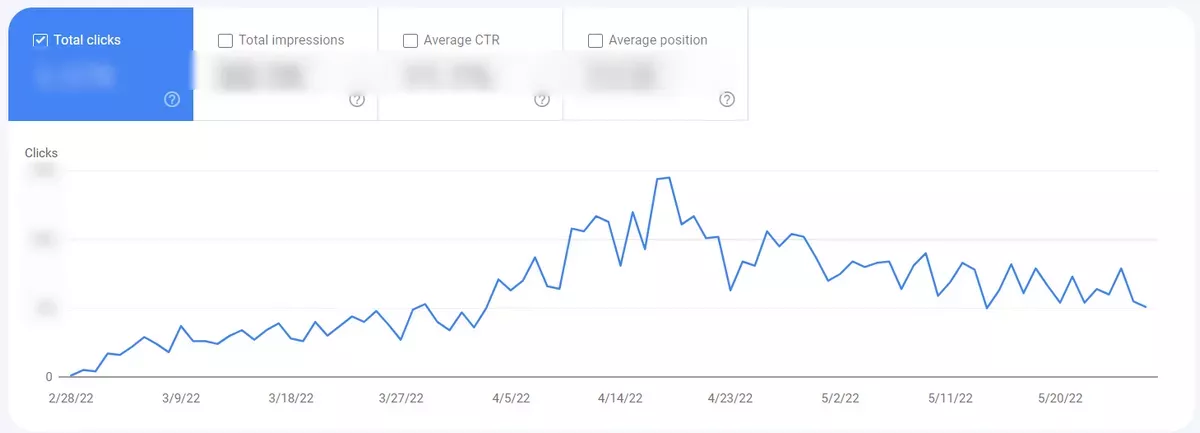Enable the Average CTR checkbox
This screenshot has height=433, width=1200.
pos(410,41)
